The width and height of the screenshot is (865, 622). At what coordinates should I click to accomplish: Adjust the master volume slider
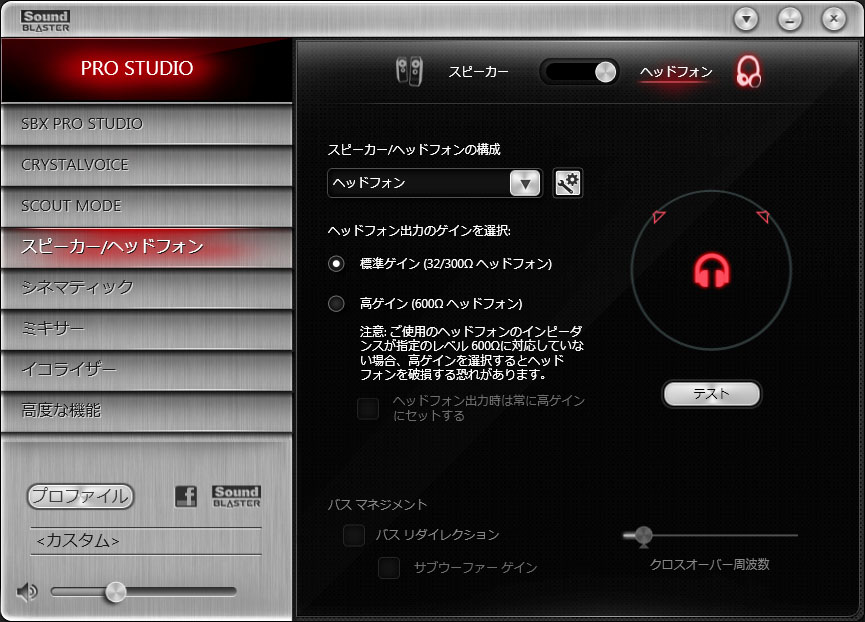[116, 592]
